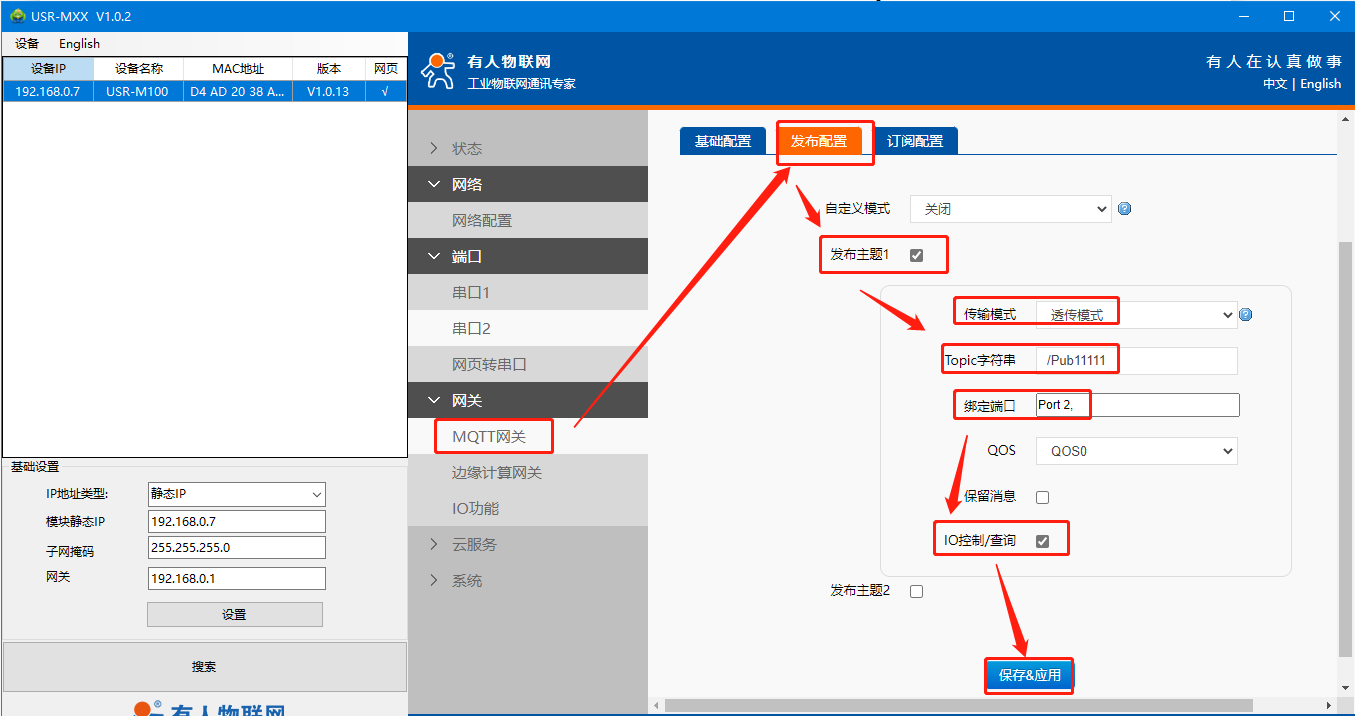Open the IP地址类型 dropdown

click(x=236, y=494)
